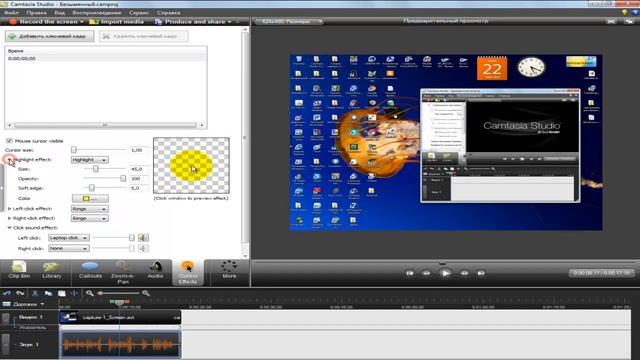640x360 pixels.
Task: Open the More tools tab
Action: pos(229,271)
